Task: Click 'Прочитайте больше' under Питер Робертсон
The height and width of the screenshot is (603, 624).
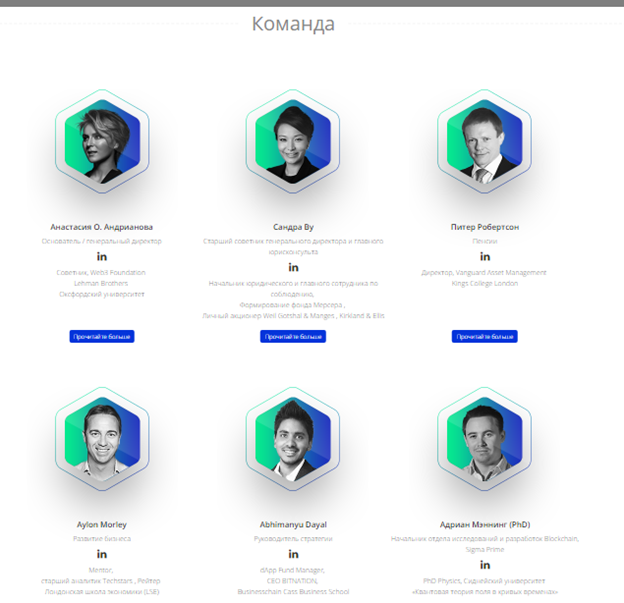Action: [x=485, y=336]
